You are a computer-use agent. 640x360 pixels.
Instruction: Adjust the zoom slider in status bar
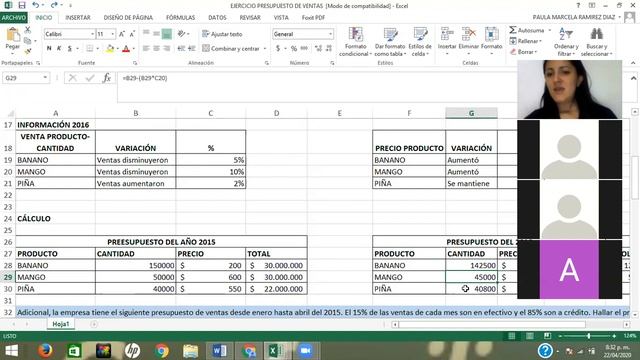[x=588, y=336]
